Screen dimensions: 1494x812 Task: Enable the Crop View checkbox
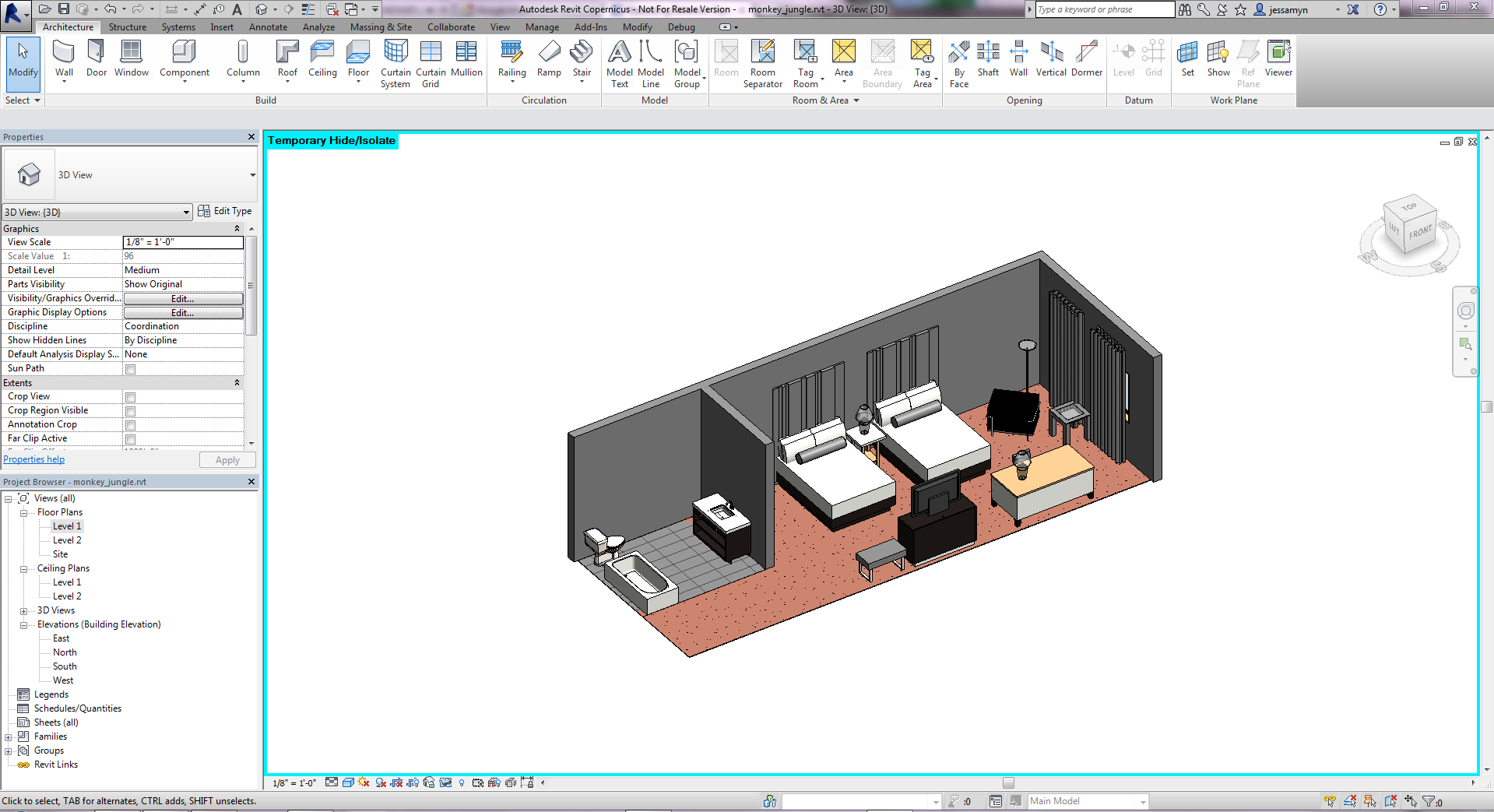(131, 397)
